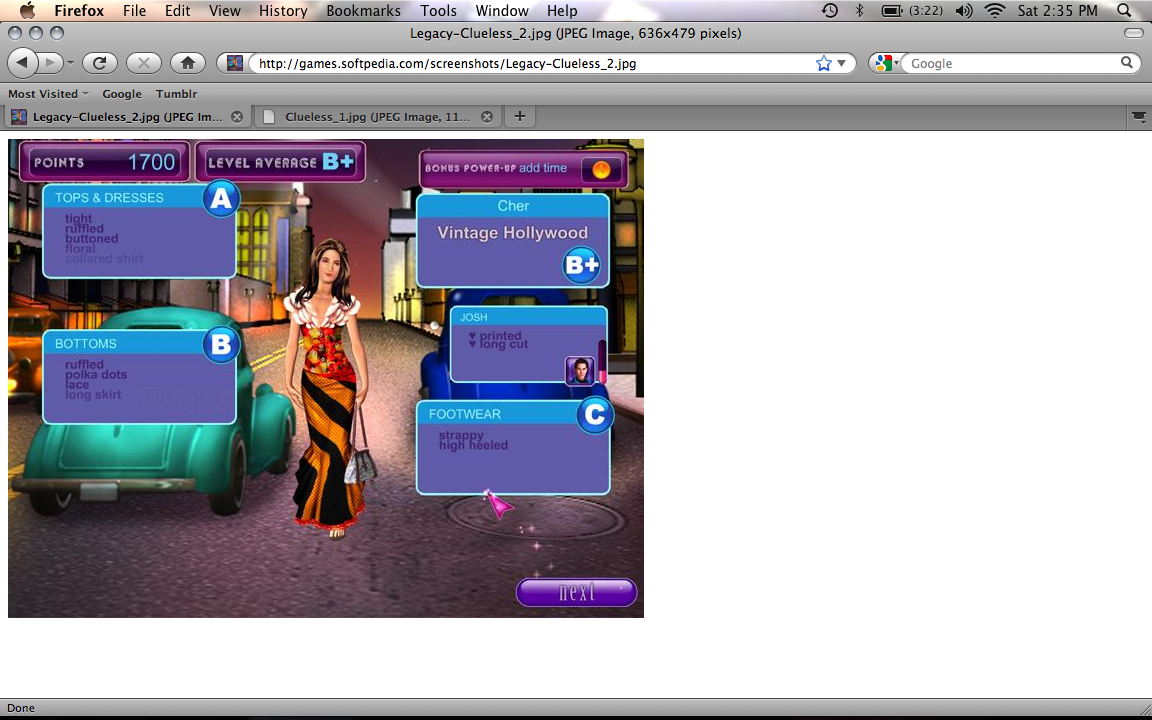Open the Firefox application menu

click(x=79, y=11)
